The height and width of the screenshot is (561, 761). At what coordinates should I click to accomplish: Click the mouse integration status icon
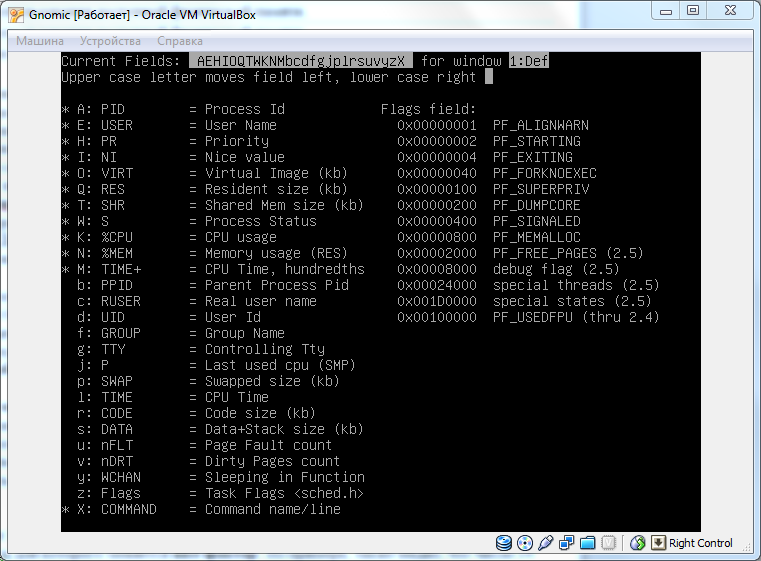638,543
